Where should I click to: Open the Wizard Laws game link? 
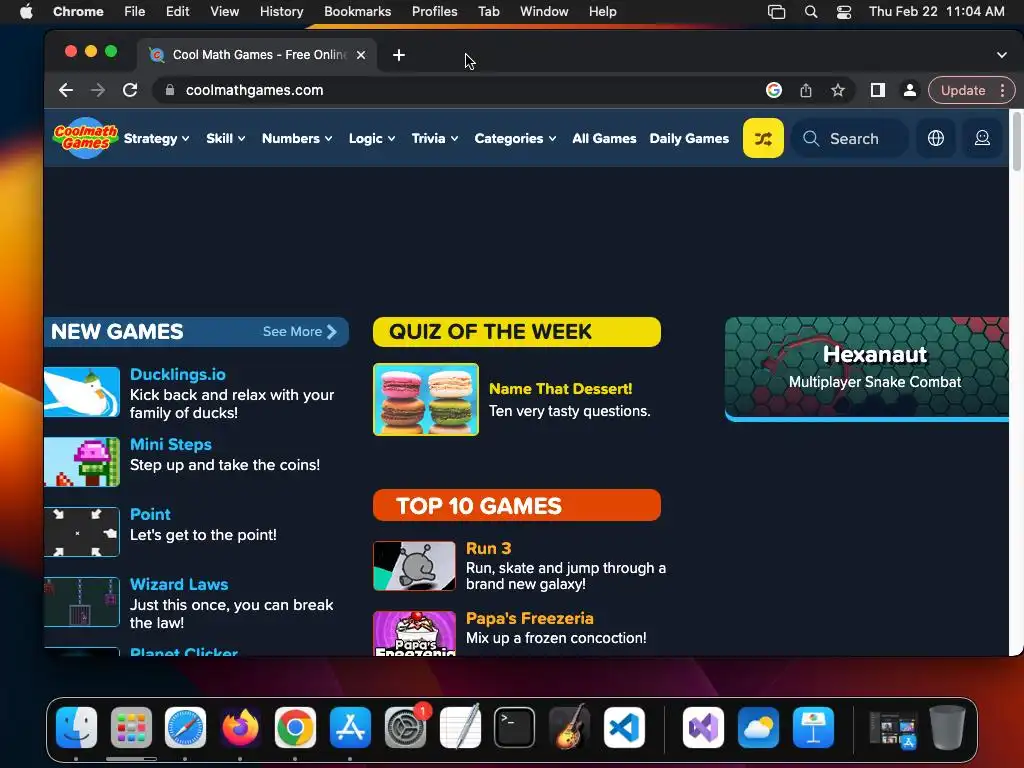tap(179, 584)
